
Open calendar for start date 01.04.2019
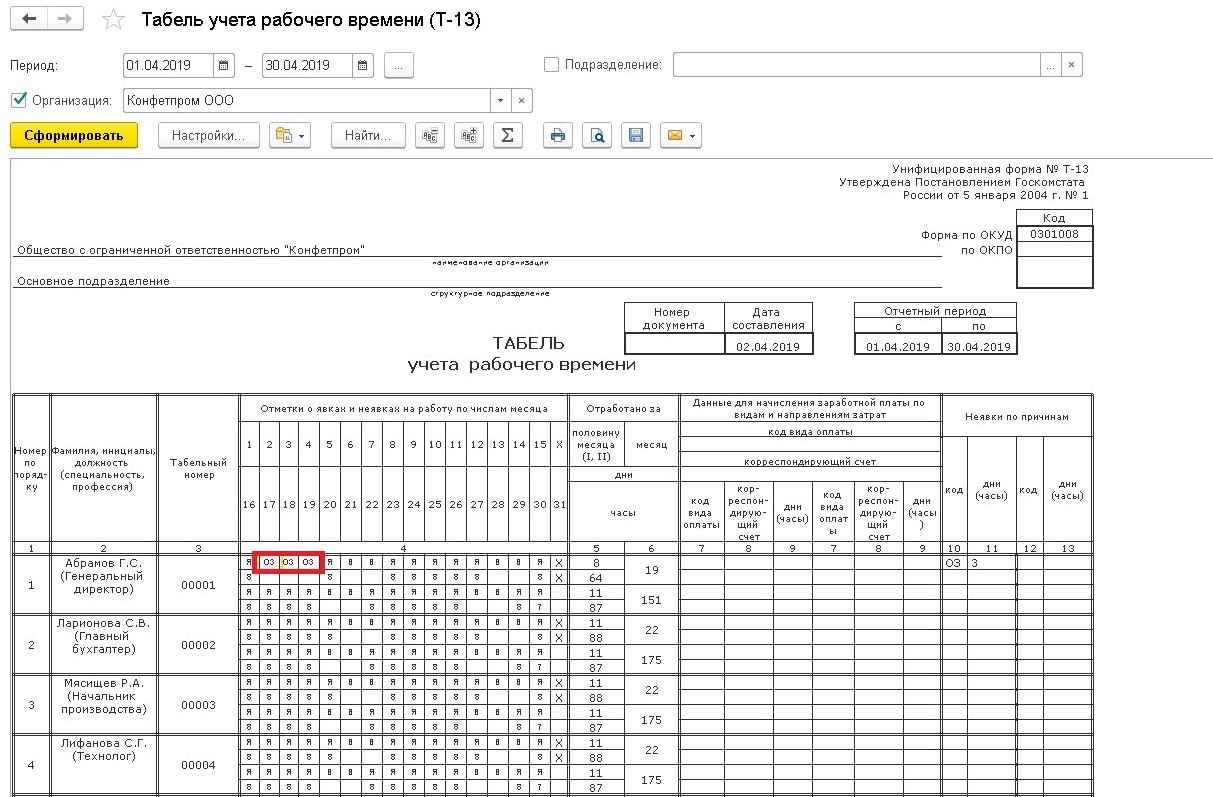(x=225, y=65)
